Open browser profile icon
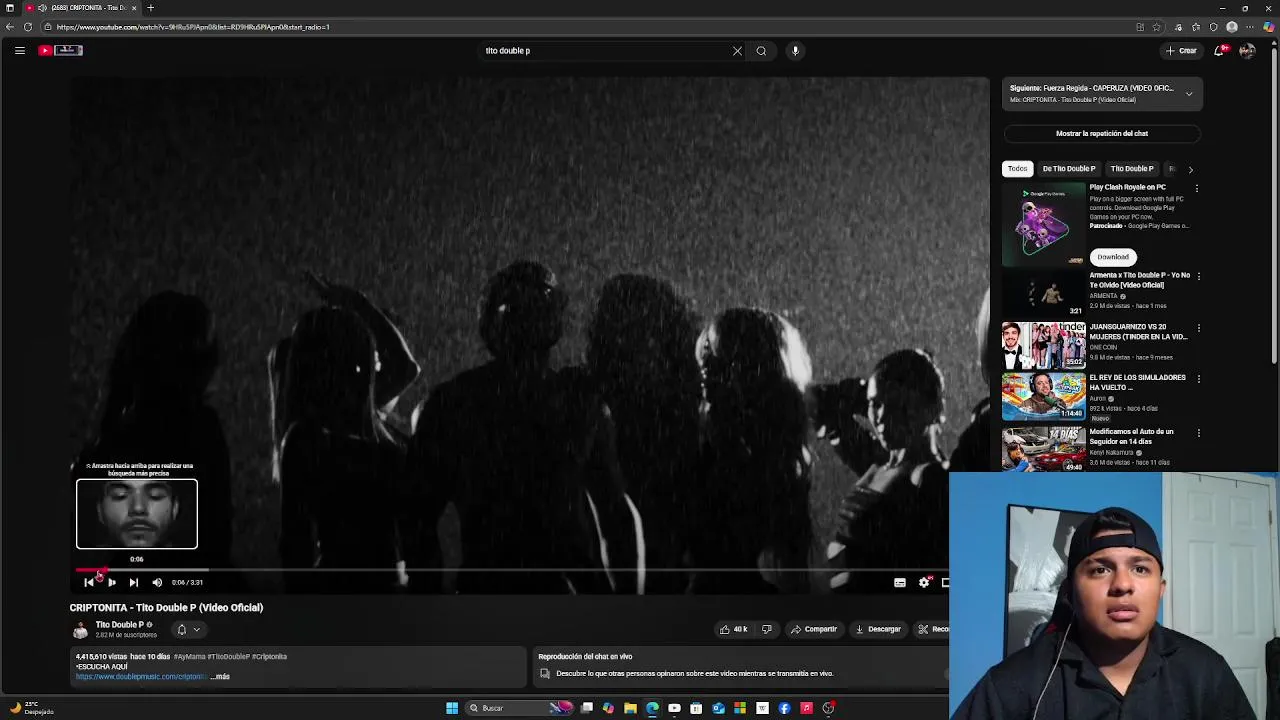1280x720 pixels. (x=1232, y=27)
